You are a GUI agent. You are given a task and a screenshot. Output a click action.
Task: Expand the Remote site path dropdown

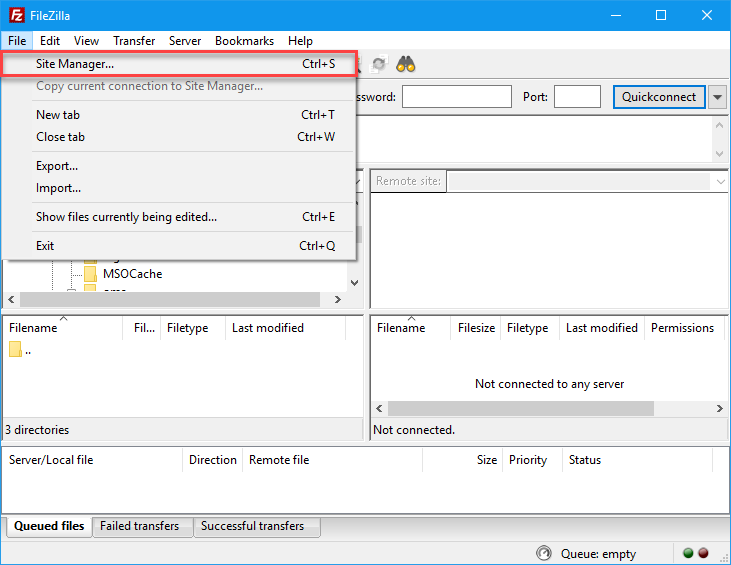click(x=720, y=181)
